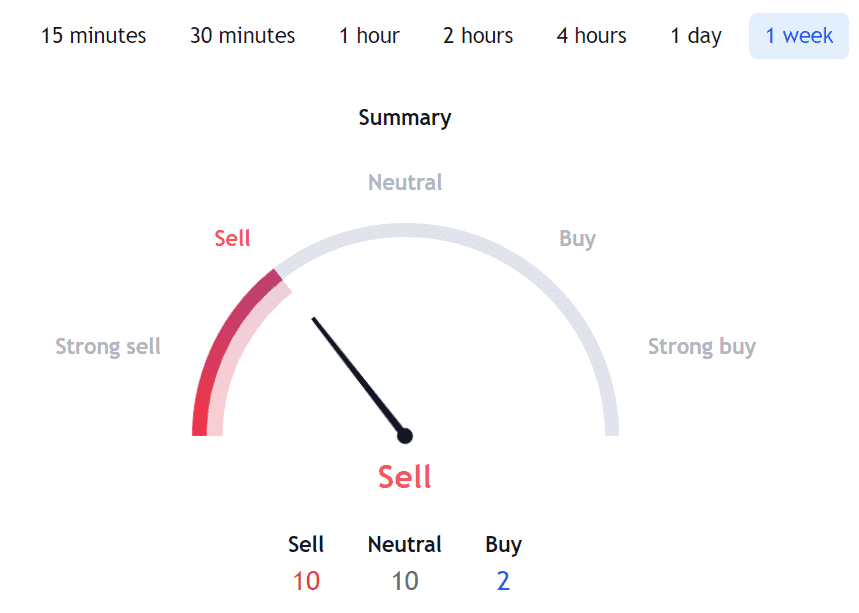
Task: Switch to the 30 minutes tab
Action: tap(242, 36)
